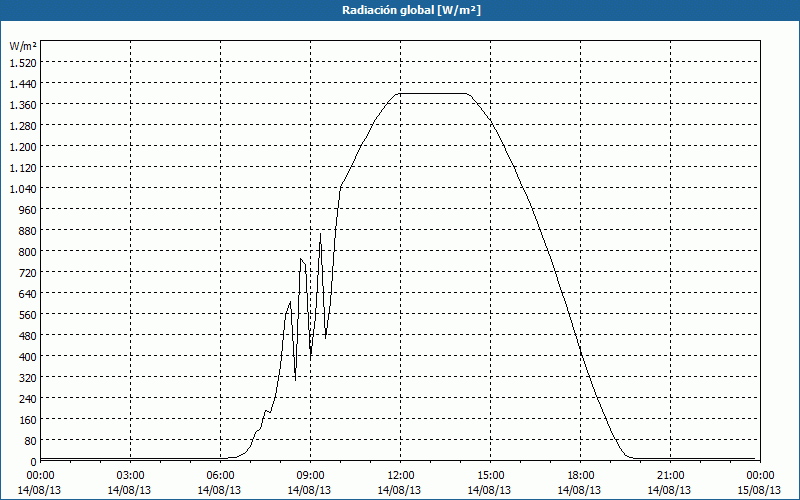This screenshot has width=800, height=500.
Task: Pick the 1.120 Y-axis label
Action: point(23,167)
